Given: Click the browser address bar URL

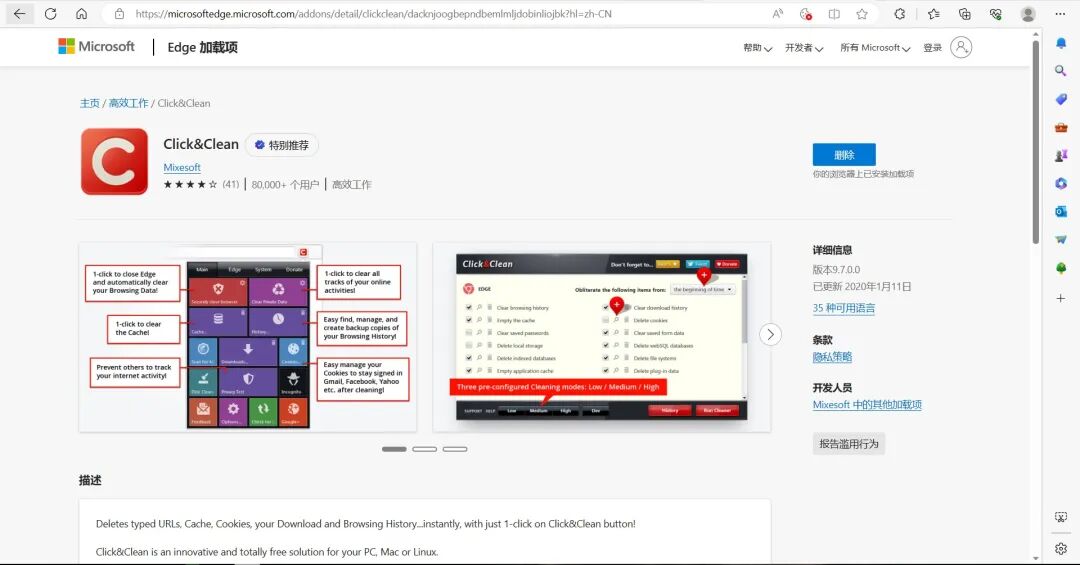Looking at the screenshot, I should (373, 14).
